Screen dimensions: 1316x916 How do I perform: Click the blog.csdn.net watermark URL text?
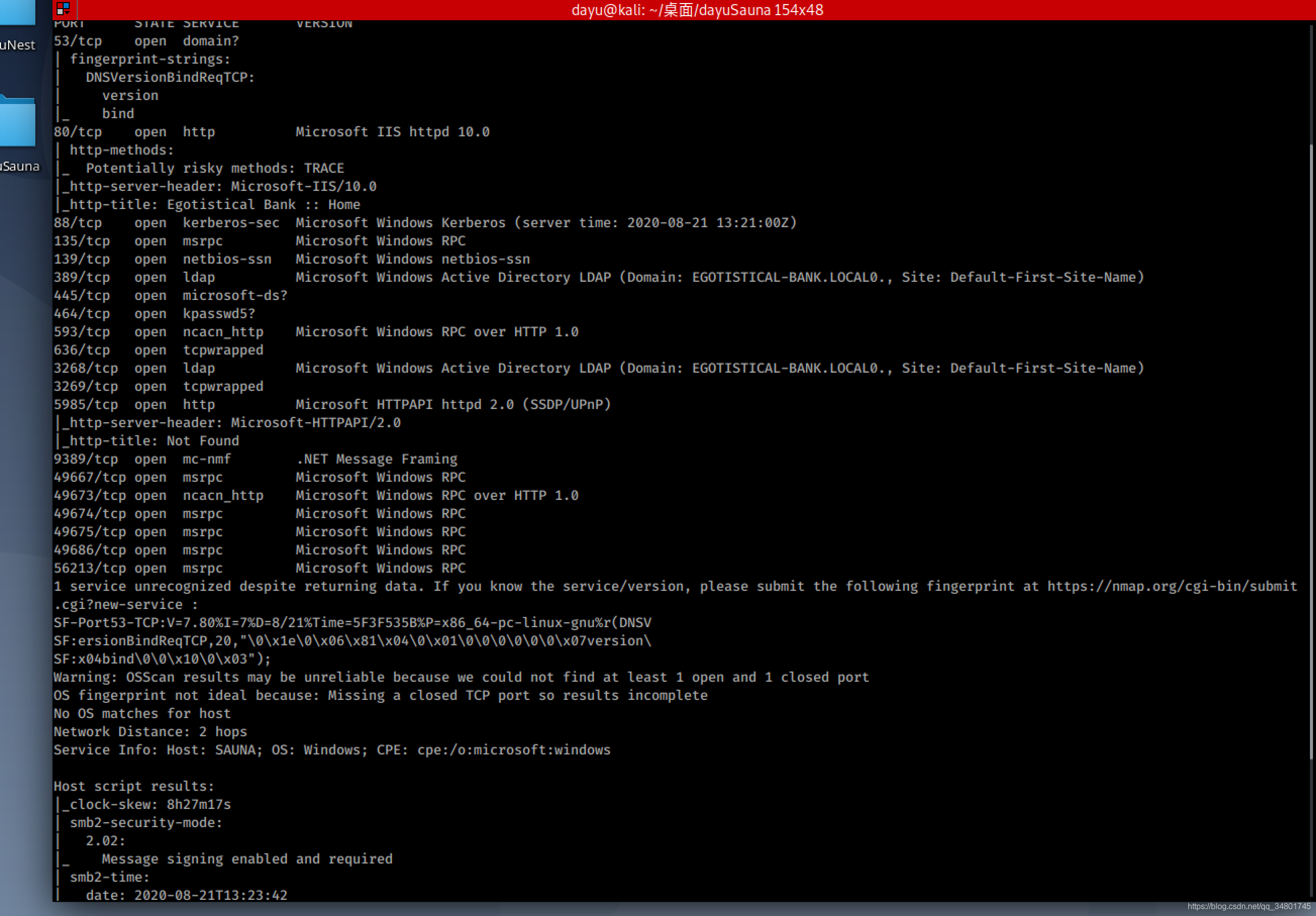tap(1249, 906)
